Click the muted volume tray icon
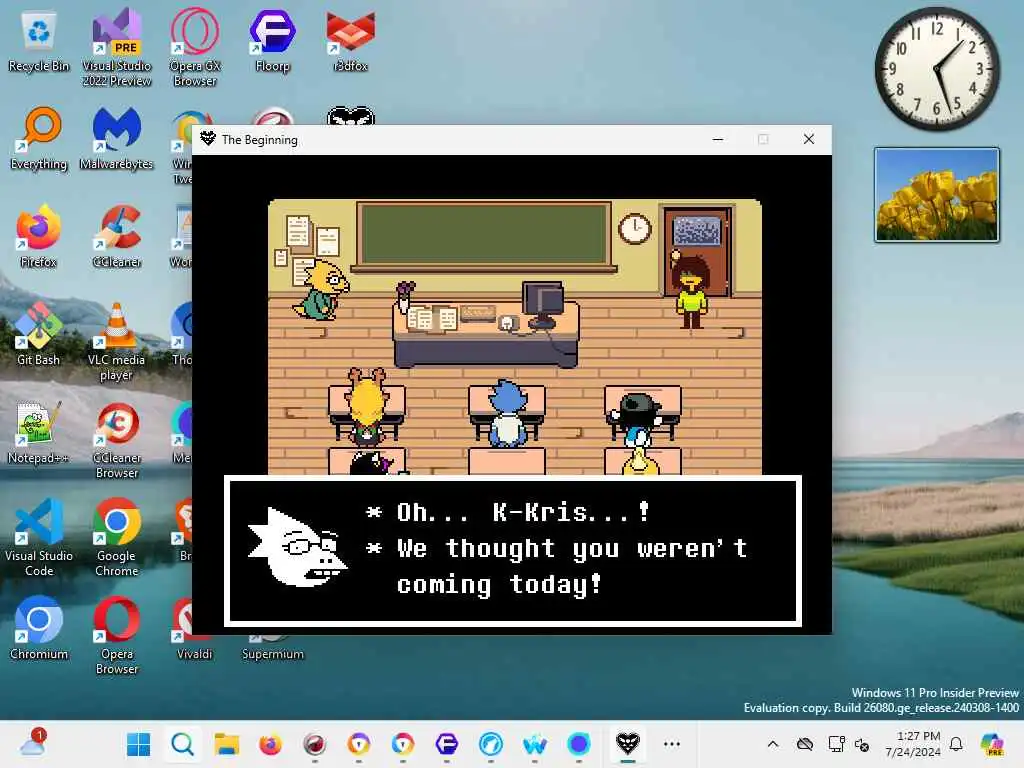 pos(862,744)
